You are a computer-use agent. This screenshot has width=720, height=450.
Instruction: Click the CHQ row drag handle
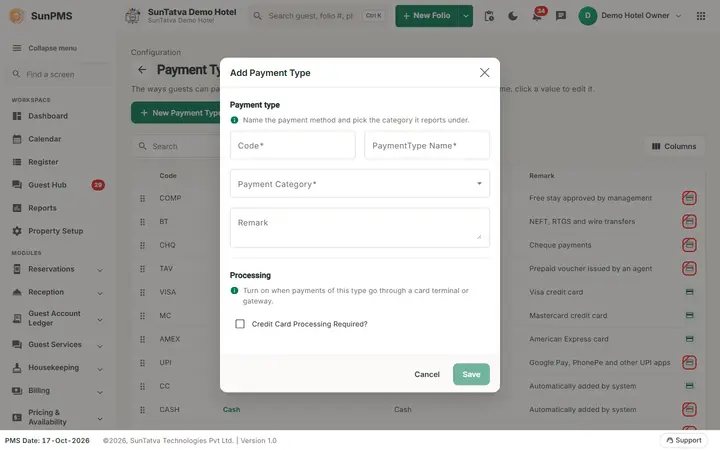(142, 245)
